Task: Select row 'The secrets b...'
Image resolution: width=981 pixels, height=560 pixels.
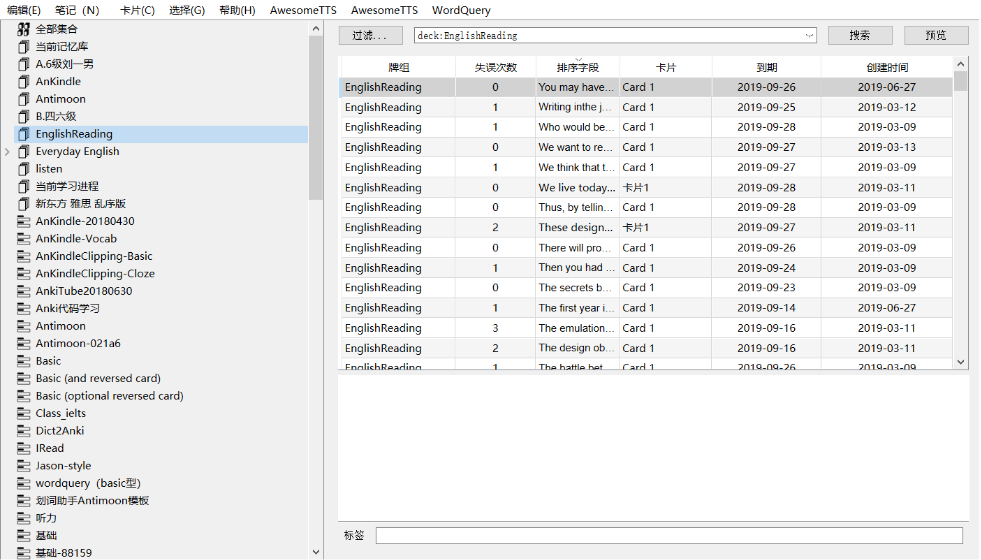Action: click(647, 288)
